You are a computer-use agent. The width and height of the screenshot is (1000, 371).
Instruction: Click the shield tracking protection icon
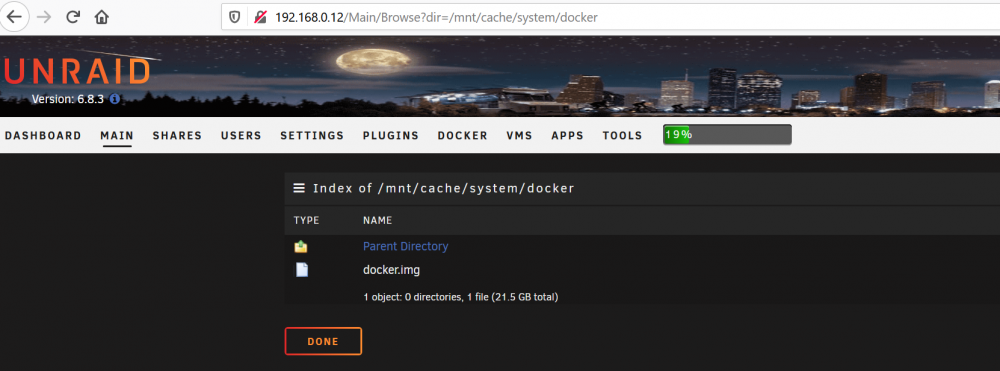point(235,17)
